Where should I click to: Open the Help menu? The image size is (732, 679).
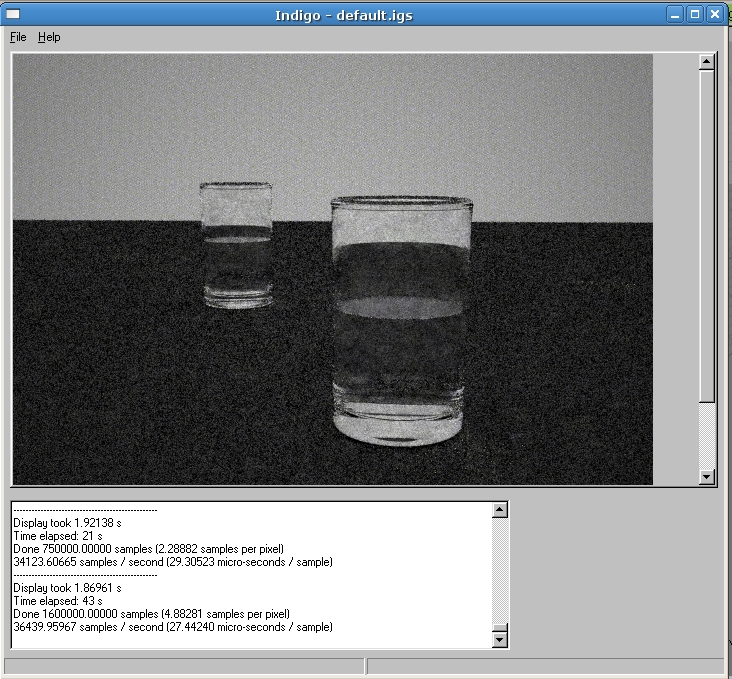(x=49, y=37)
